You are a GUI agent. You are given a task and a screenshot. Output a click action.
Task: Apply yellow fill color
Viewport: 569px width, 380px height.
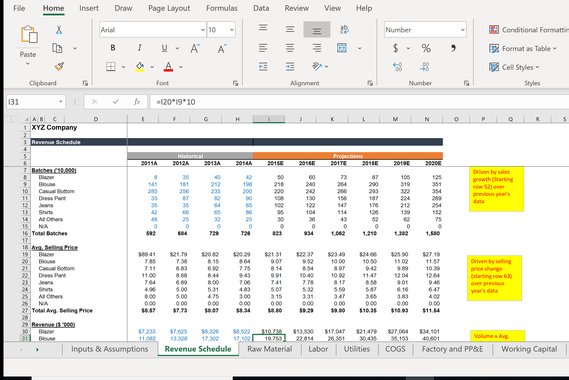(140, 66)
